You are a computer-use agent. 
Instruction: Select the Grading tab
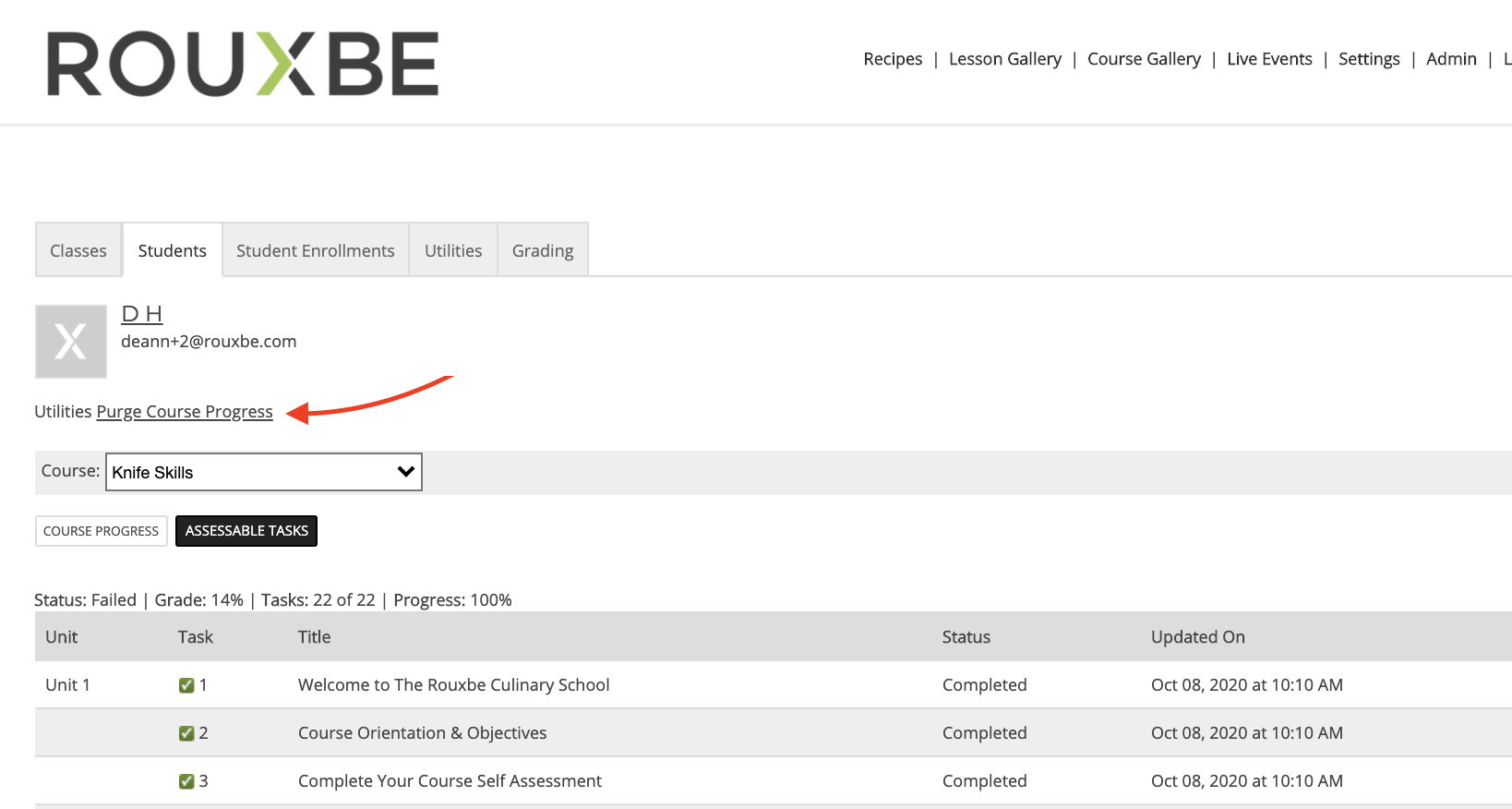coord(543,250)
